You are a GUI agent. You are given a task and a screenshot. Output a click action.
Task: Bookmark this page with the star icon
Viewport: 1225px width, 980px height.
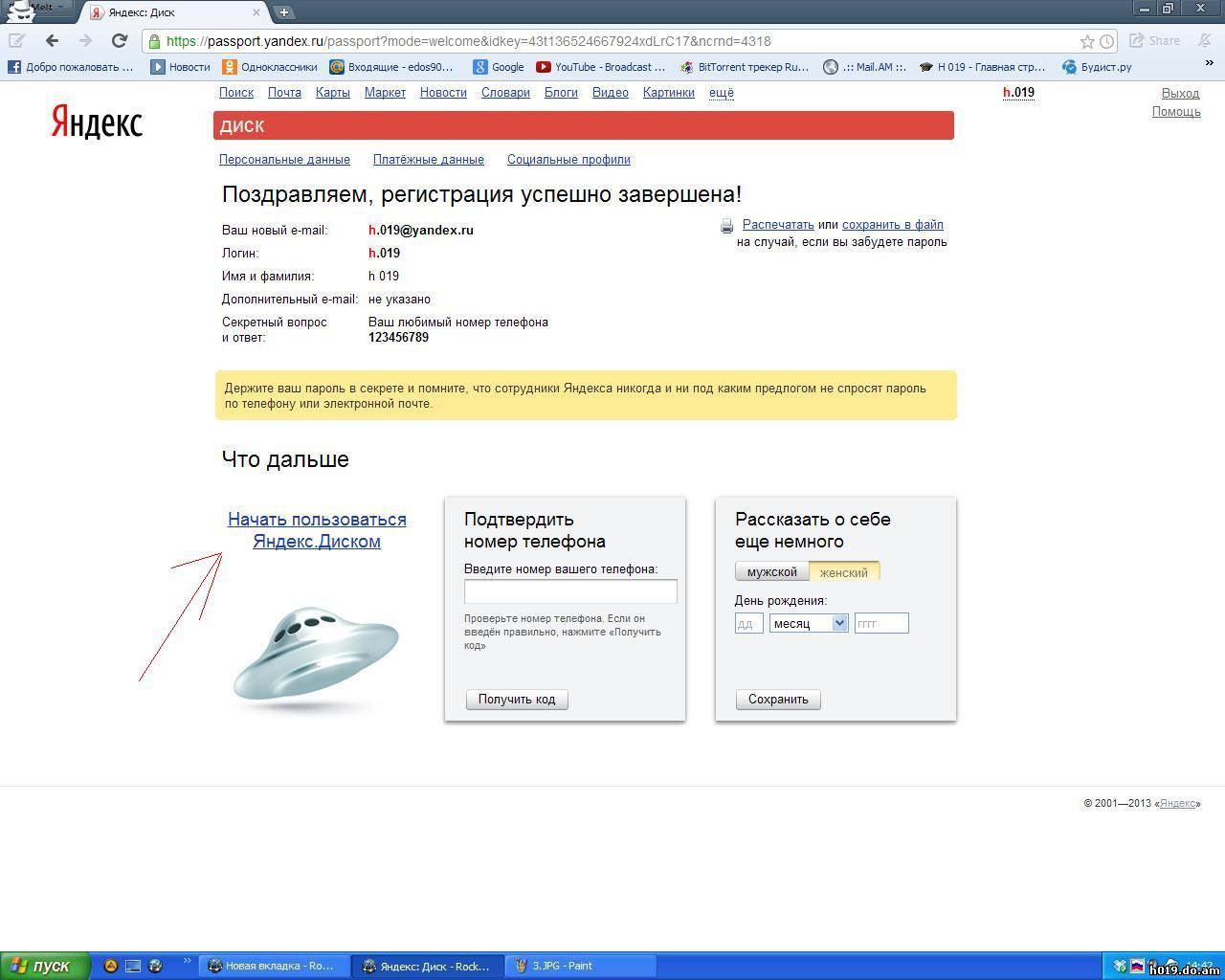tap(1087, 41)
